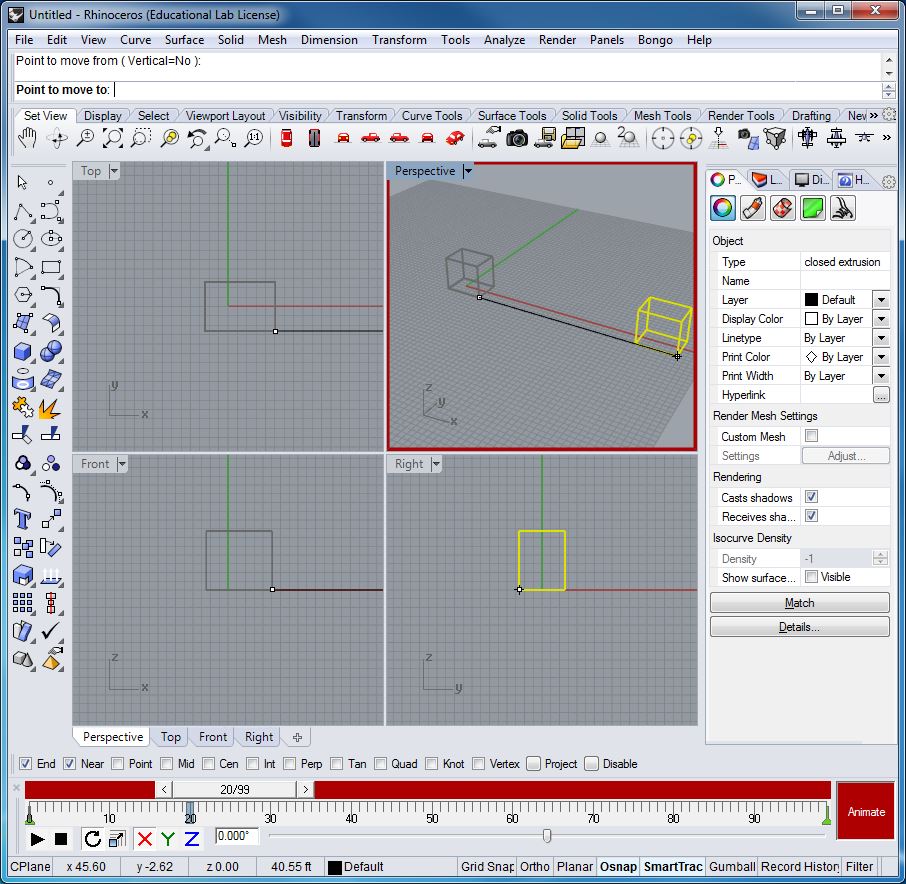906x884 pixels.
Task: Click the blue Z axis constraint icon
Action: click(192, 838)
